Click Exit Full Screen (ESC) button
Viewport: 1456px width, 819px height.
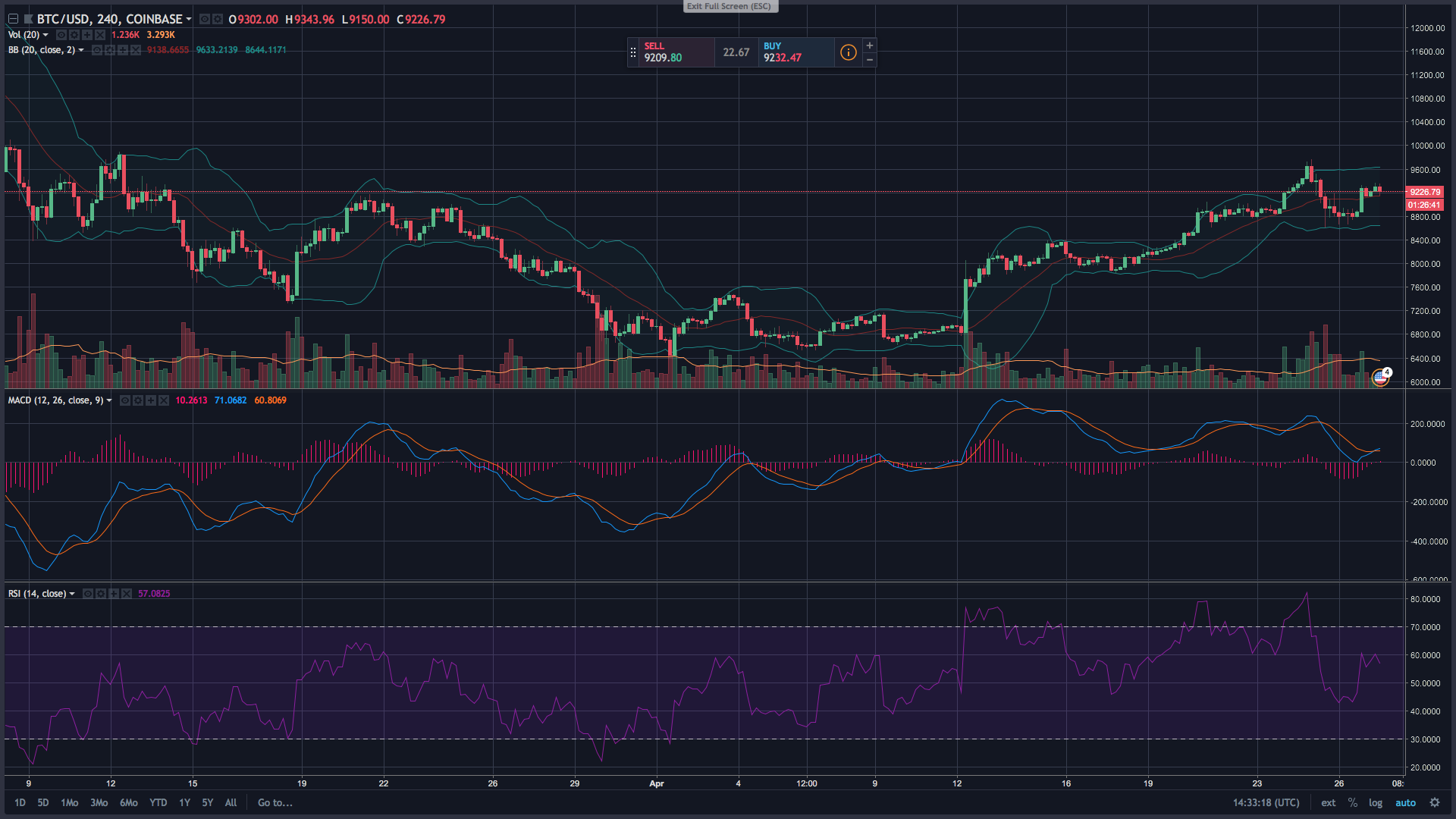[x=730, y=6]
